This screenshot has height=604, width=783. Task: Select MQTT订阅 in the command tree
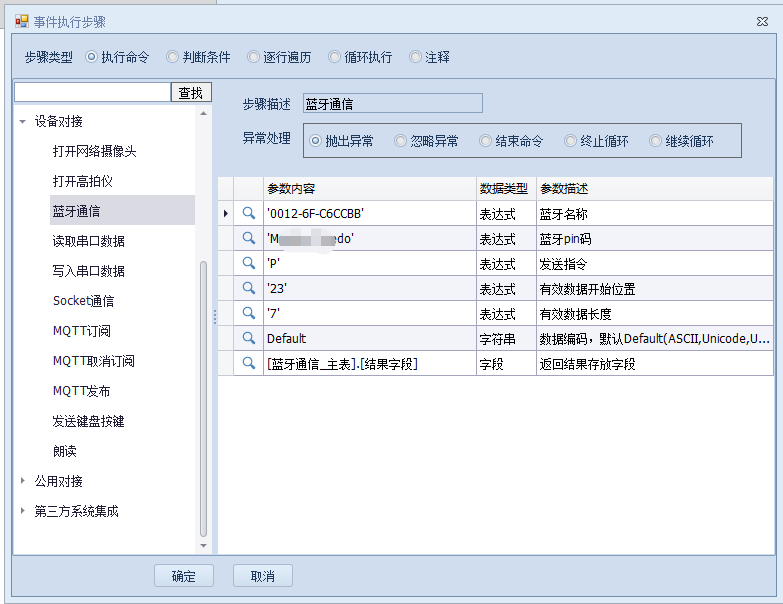click(x=81, y=331)
